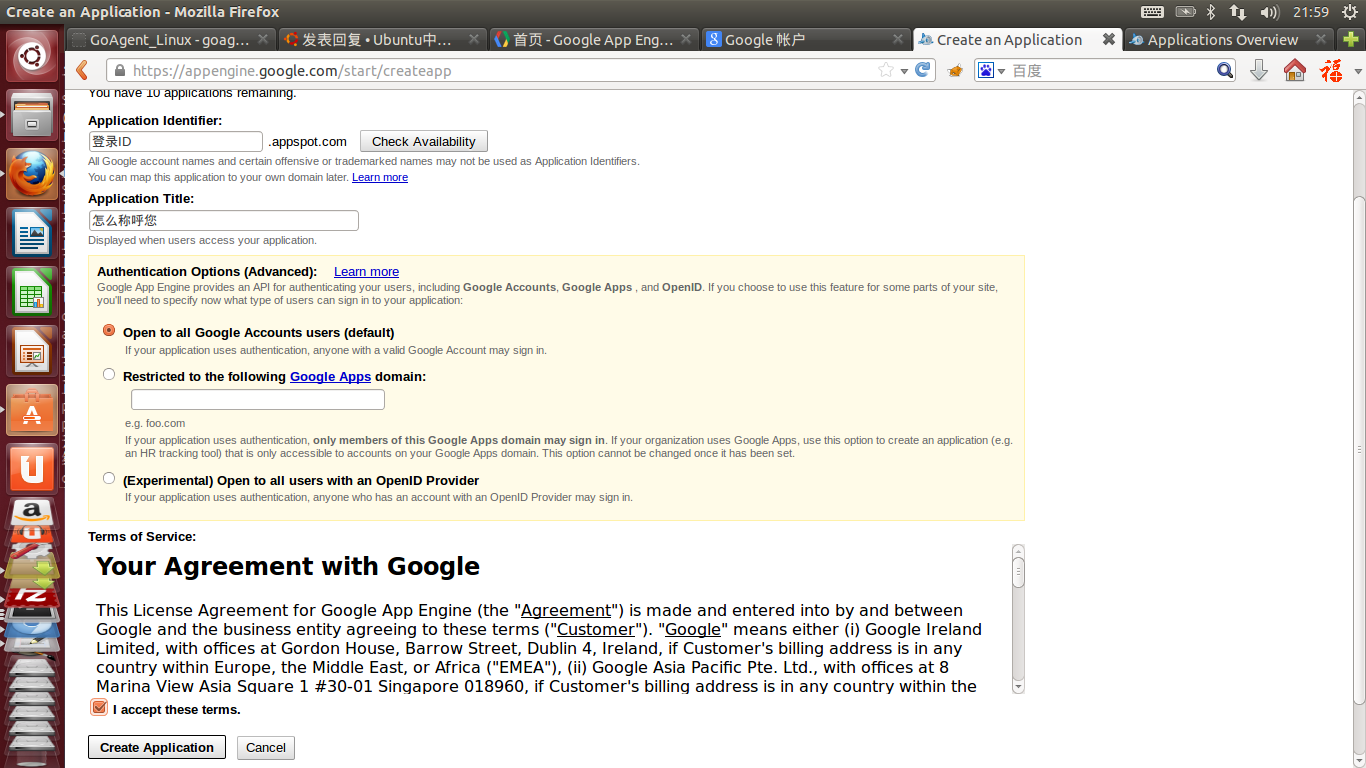Open the sound volume indicator

point(1270,12)
